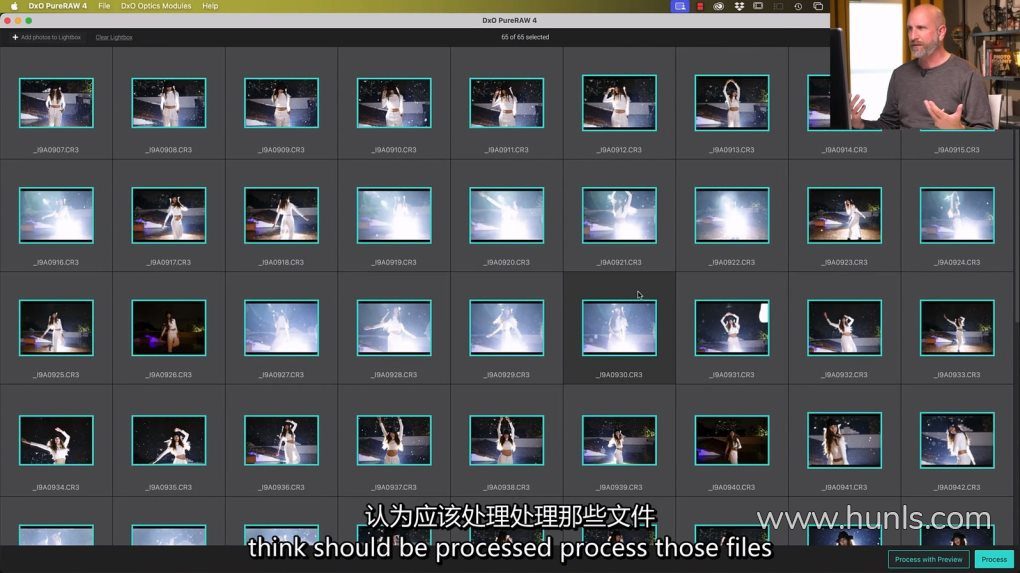
Task: Select thumbnail _I9A0933.CR3
Action: [957, 328]
